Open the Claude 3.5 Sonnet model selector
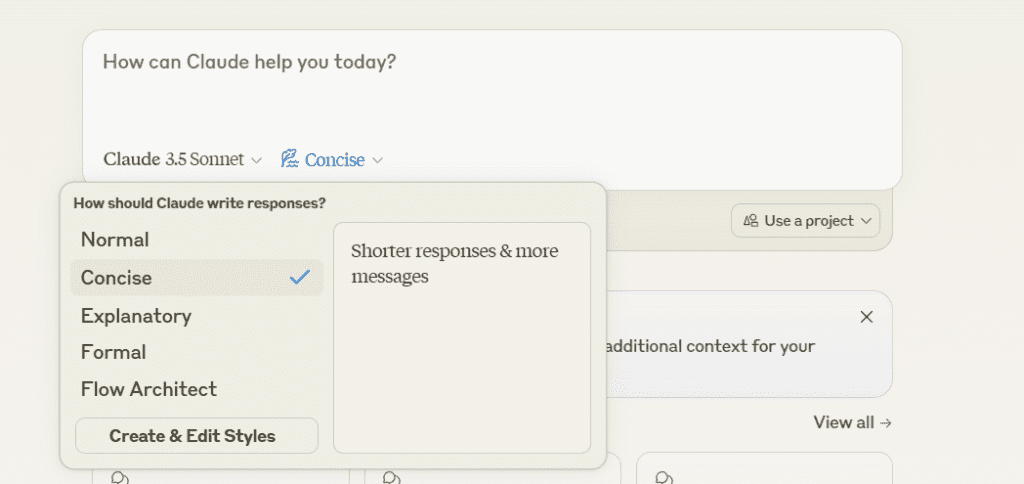1024x484 pixels. coord(182,159)
